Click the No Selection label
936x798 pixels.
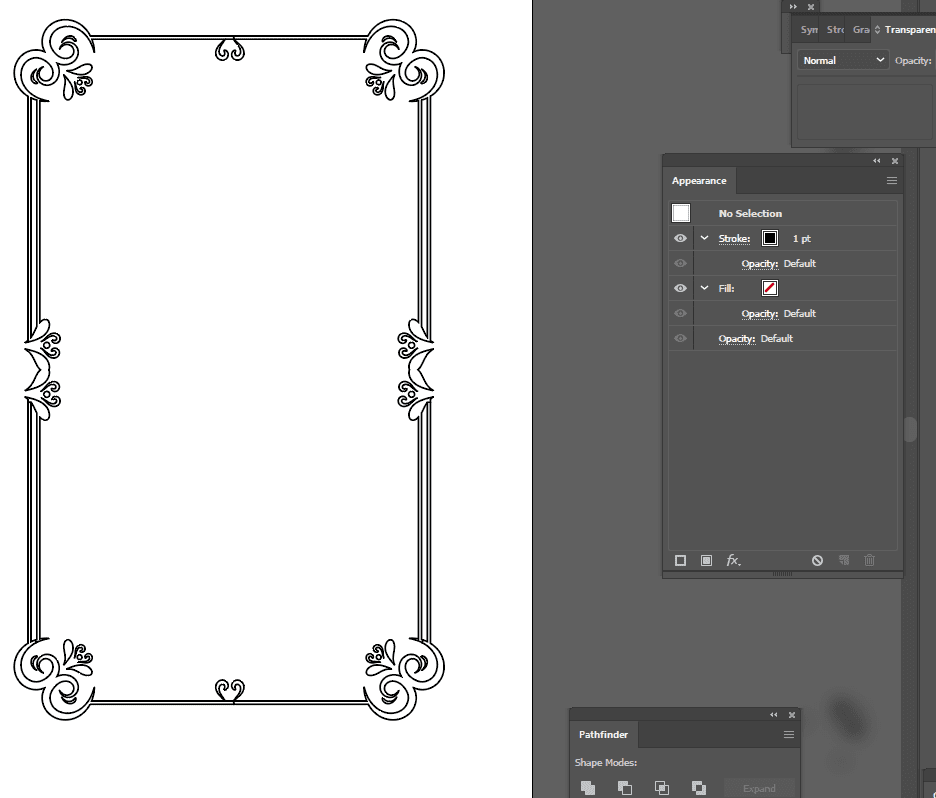[x=750, y=213]
